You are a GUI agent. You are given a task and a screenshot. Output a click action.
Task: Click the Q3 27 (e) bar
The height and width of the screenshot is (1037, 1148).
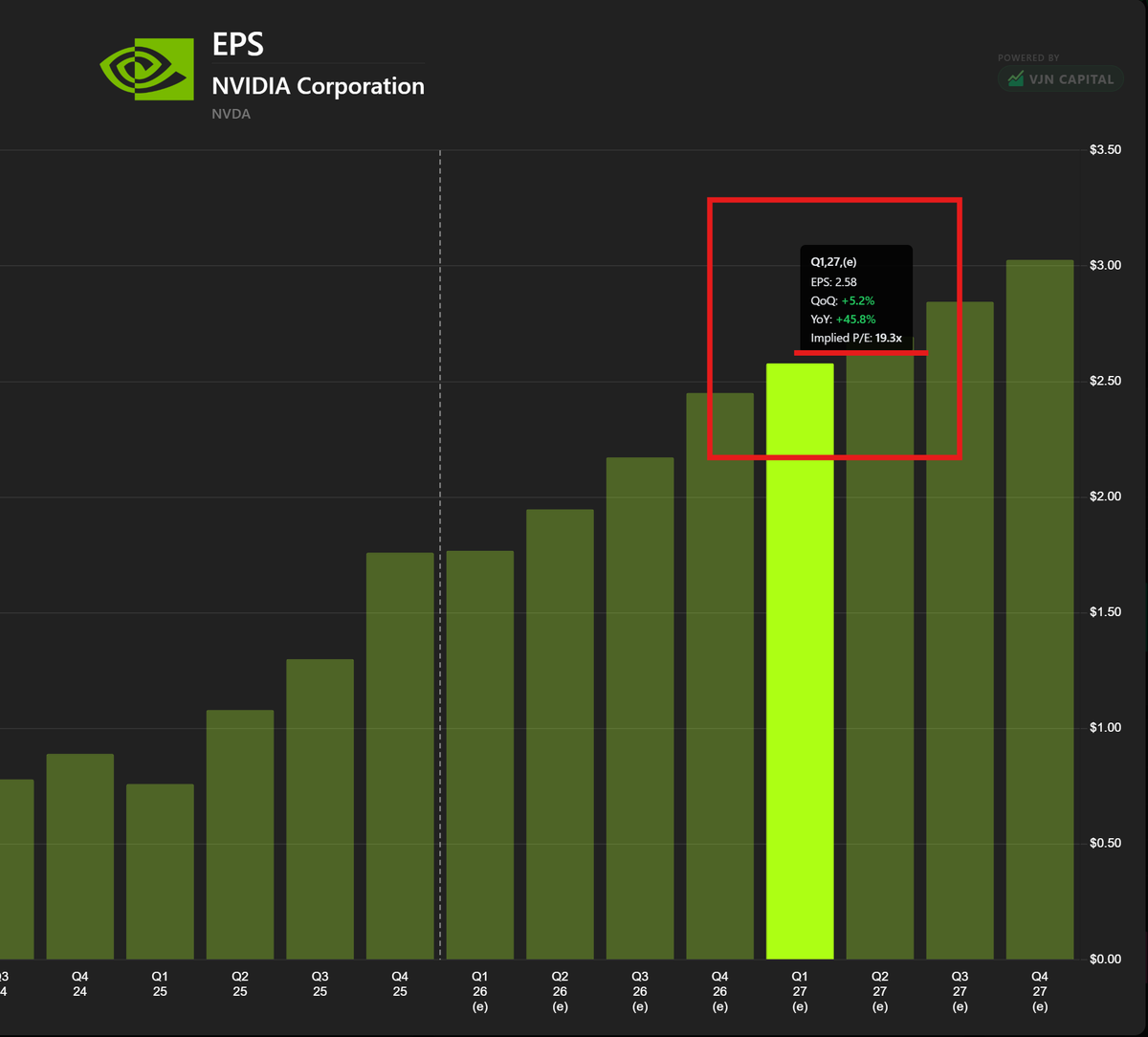click(960, 630)
